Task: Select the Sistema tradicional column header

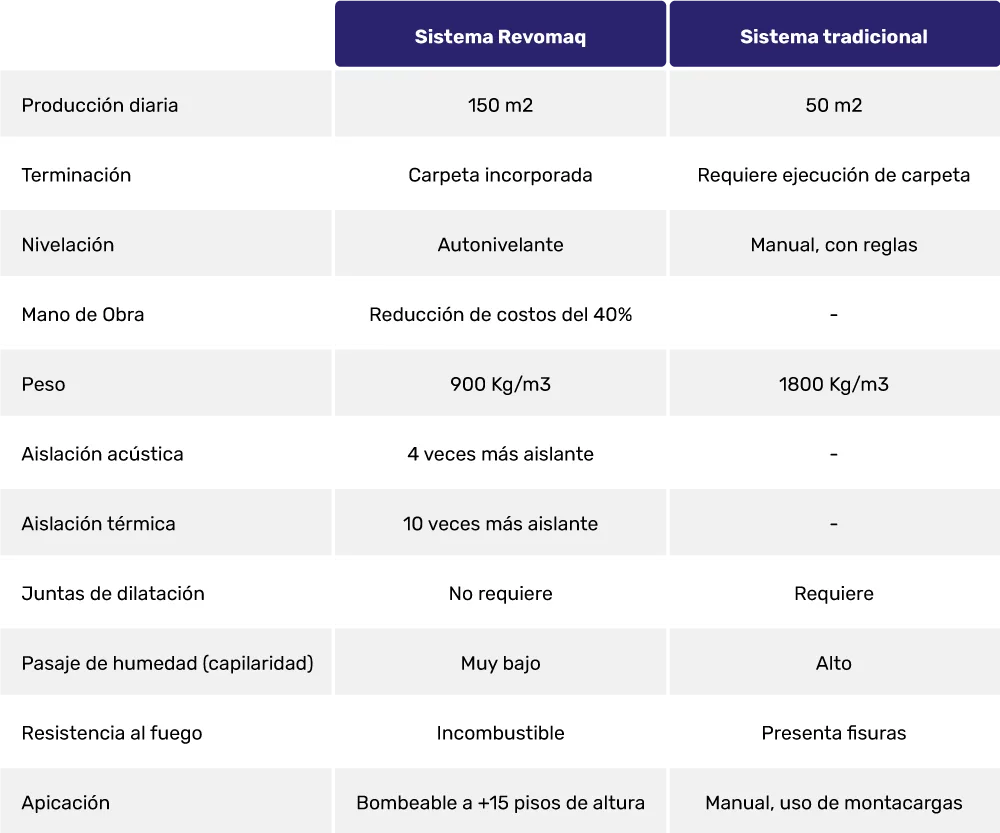Action: click(834, 34)
